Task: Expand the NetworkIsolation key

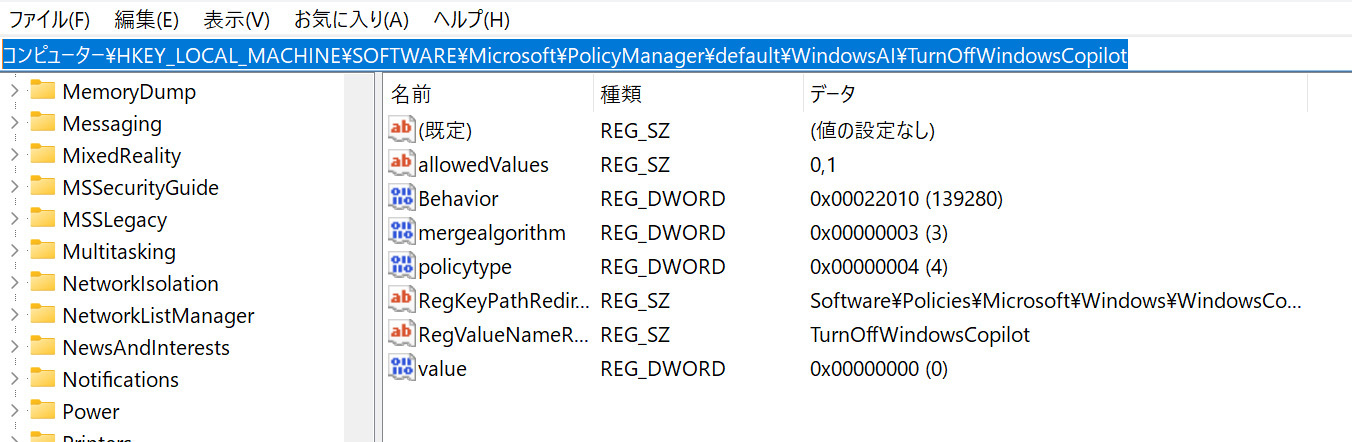Action: coord(14,284)
